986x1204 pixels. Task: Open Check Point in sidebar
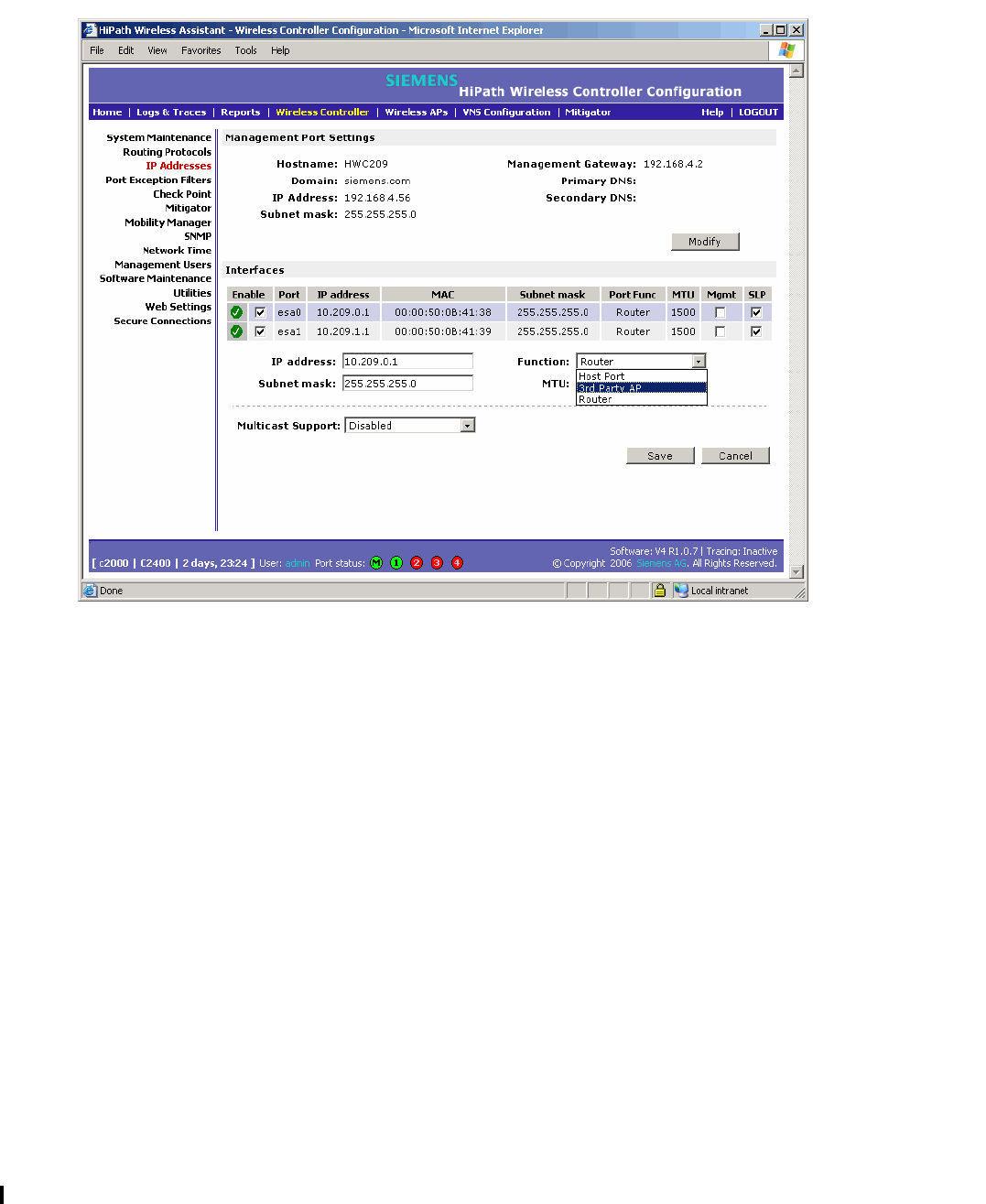point(182,194)
